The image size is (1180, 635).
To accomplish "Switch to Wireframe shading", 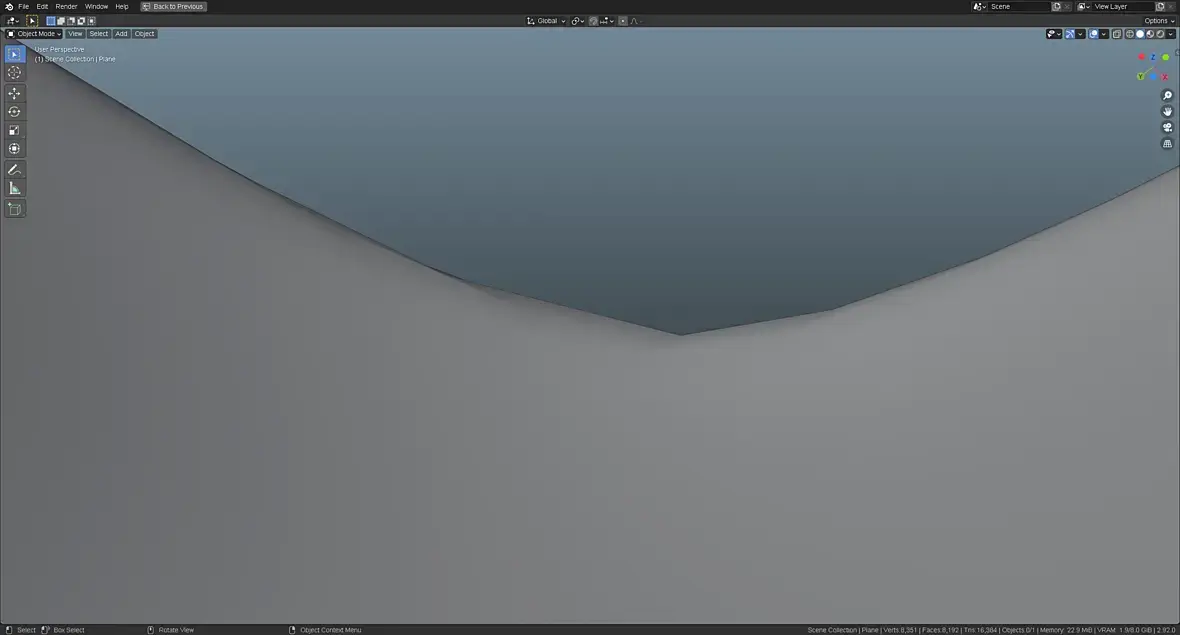I will [1130, 34].
